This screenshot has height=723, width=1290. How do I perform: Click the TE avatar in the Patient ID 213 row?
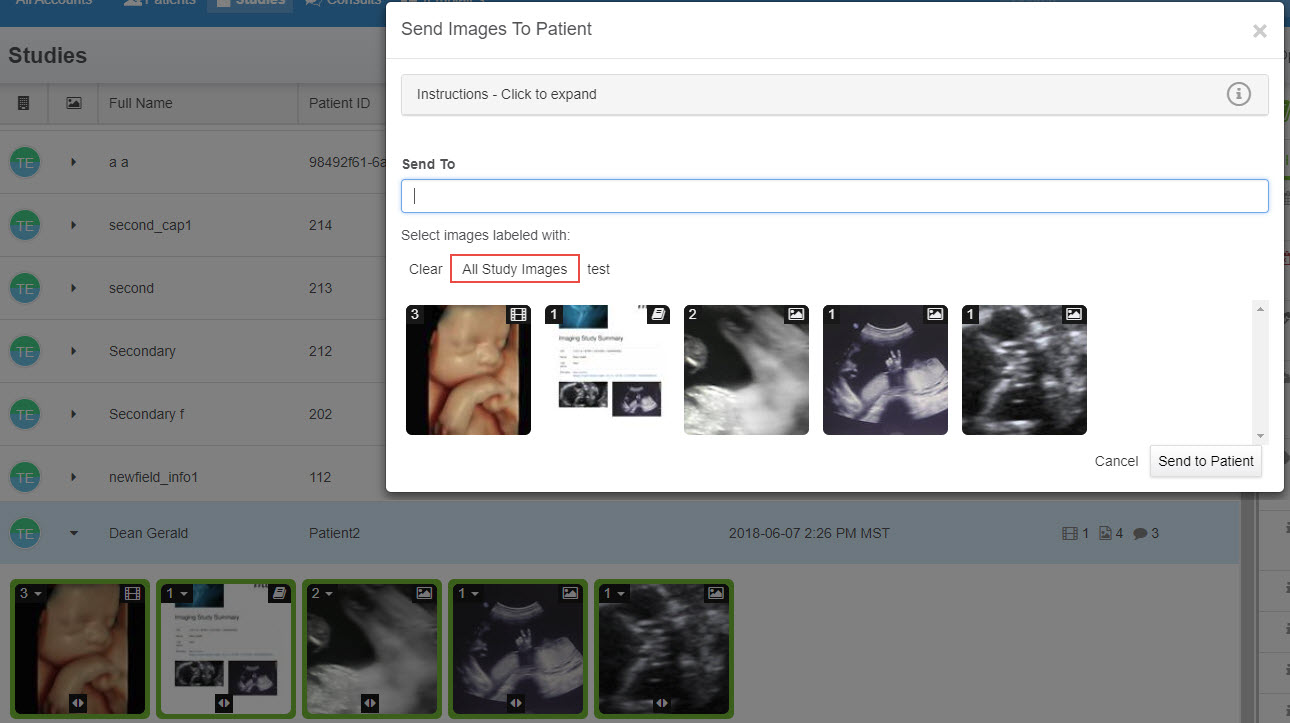[x=25, y=288]
